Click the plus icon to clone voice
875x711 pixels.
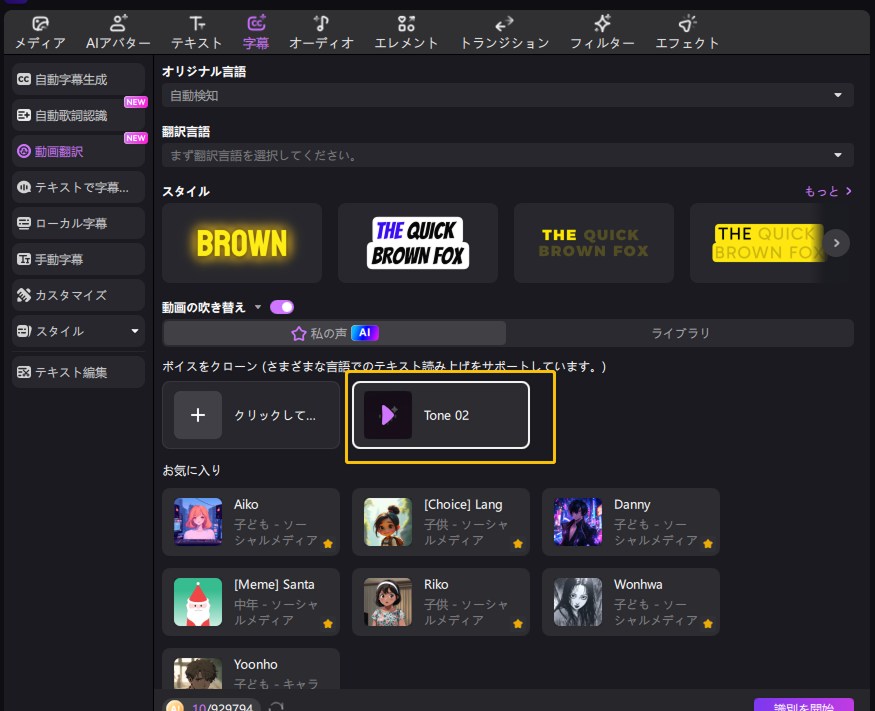click(x=198, y=415)
